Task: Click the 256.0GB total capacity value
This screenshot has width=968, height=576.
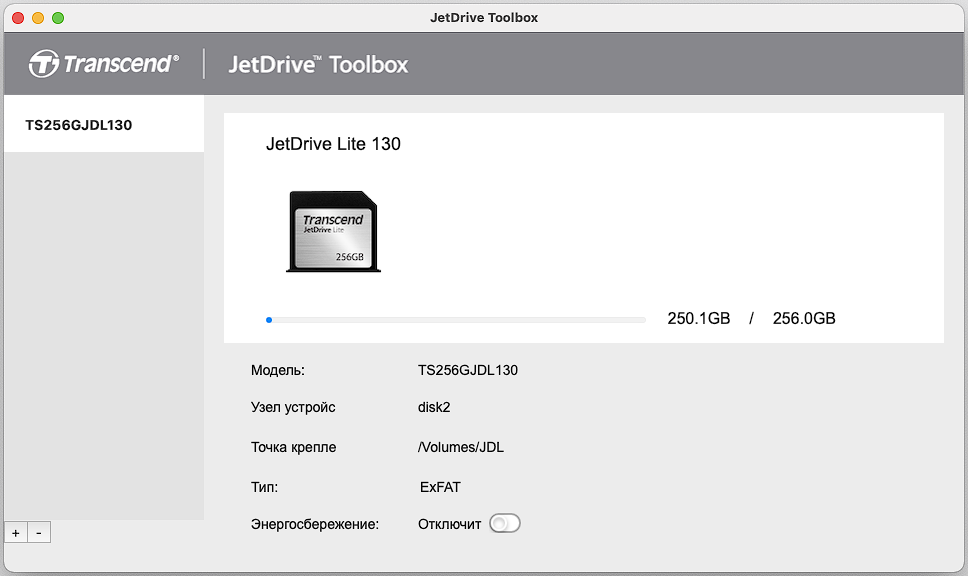Action: point(804,319)
